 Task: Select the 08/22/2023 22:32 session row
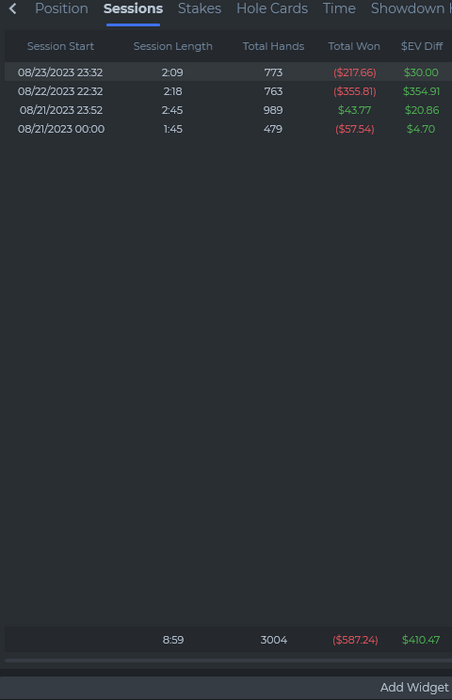pyautogui.click(x=228, y=91)
